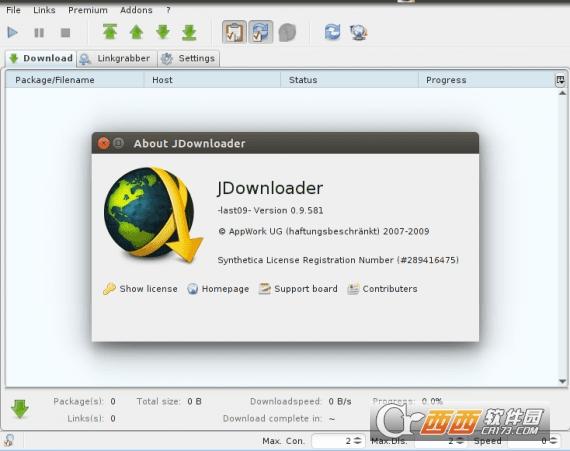Sort by Status column header
This screenshot has width=570, height=451.
[349, 80]
